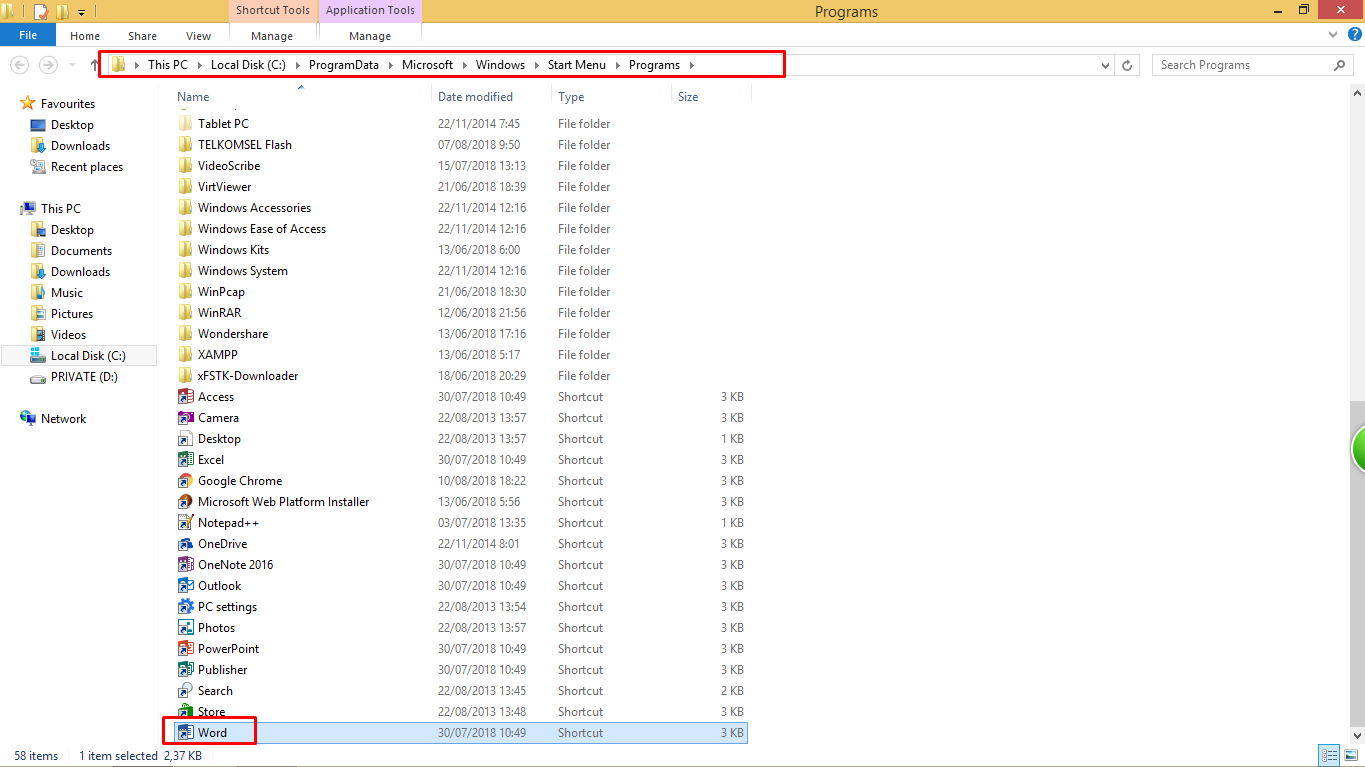Screen dimensions: 1365x767
Task: Click the Network icon in the navigation pane
Action: click(x=28, y=418)
